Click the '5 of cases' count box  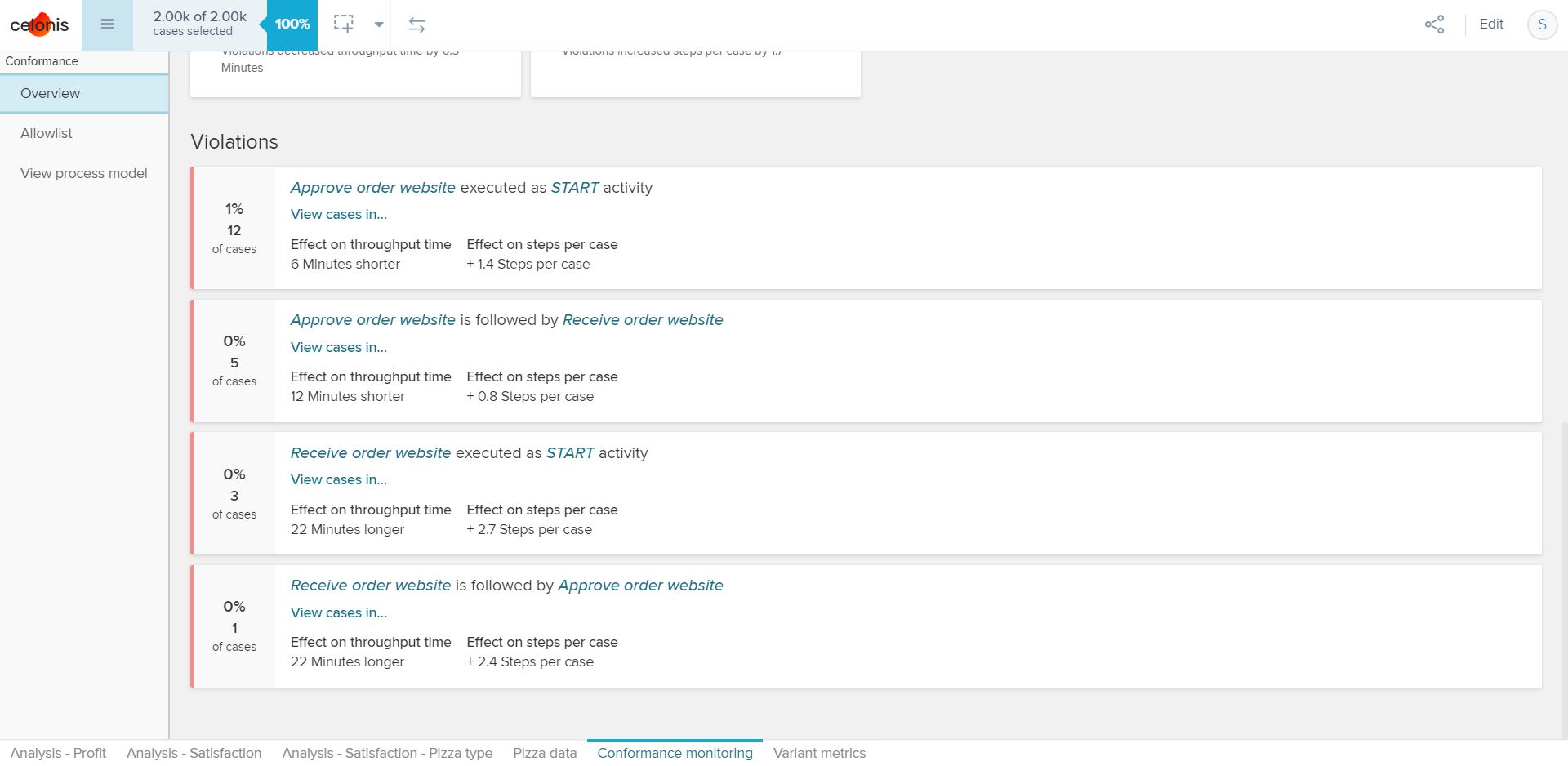pyautogui.click(x=234, y=361)
